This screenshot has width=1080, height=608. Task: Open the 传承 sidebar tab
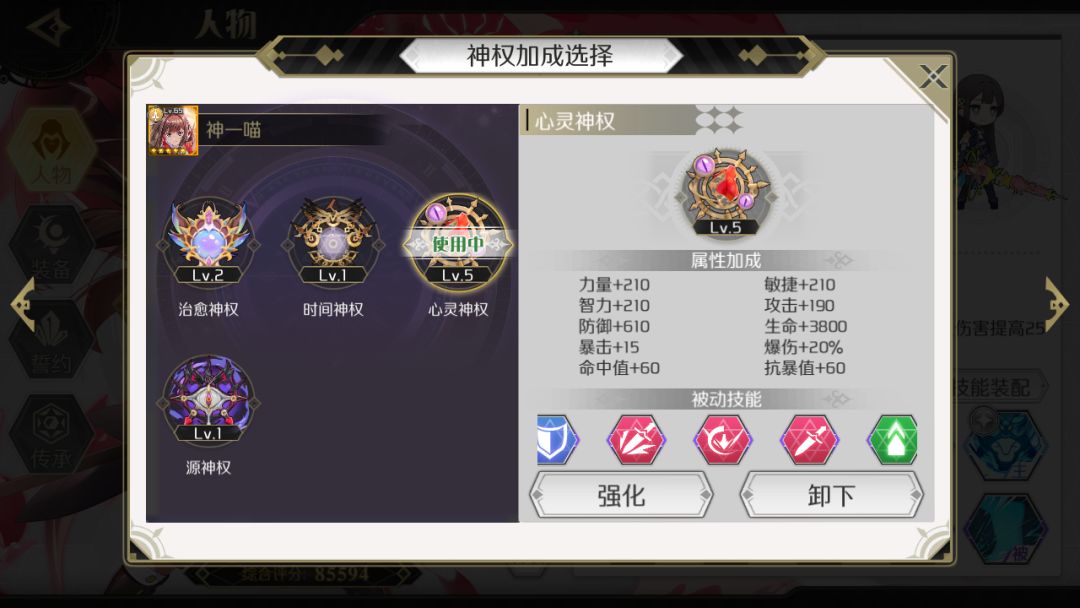point(52,434)
